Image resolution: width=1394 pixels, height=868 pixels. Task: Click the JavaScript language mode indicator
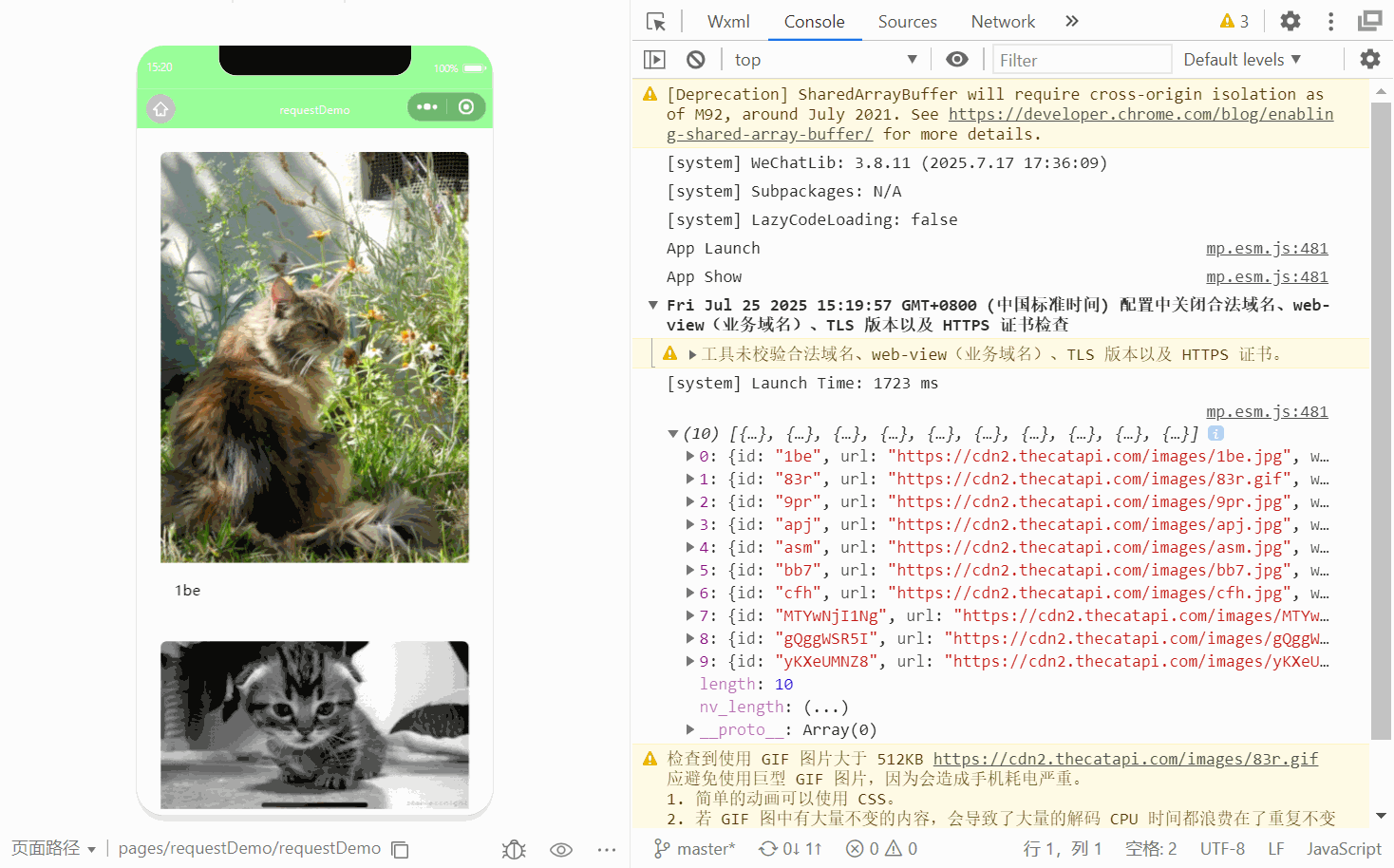[x=1344, y=848]
